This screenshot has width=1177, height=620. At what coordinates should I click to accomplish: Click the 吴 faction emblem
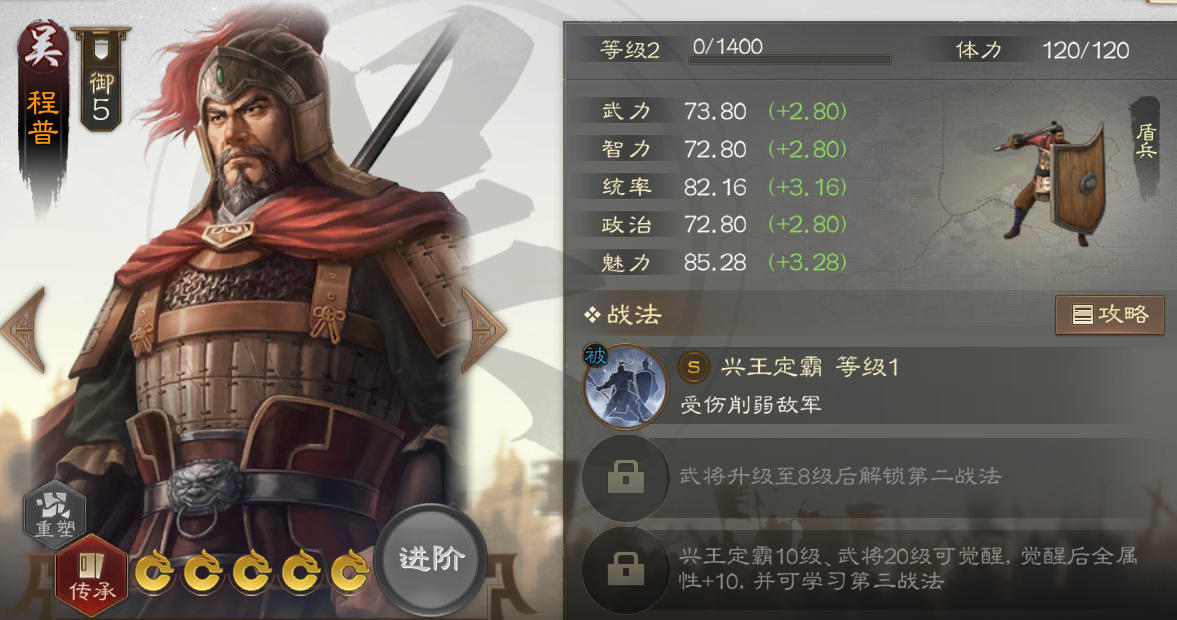[43, 47]
